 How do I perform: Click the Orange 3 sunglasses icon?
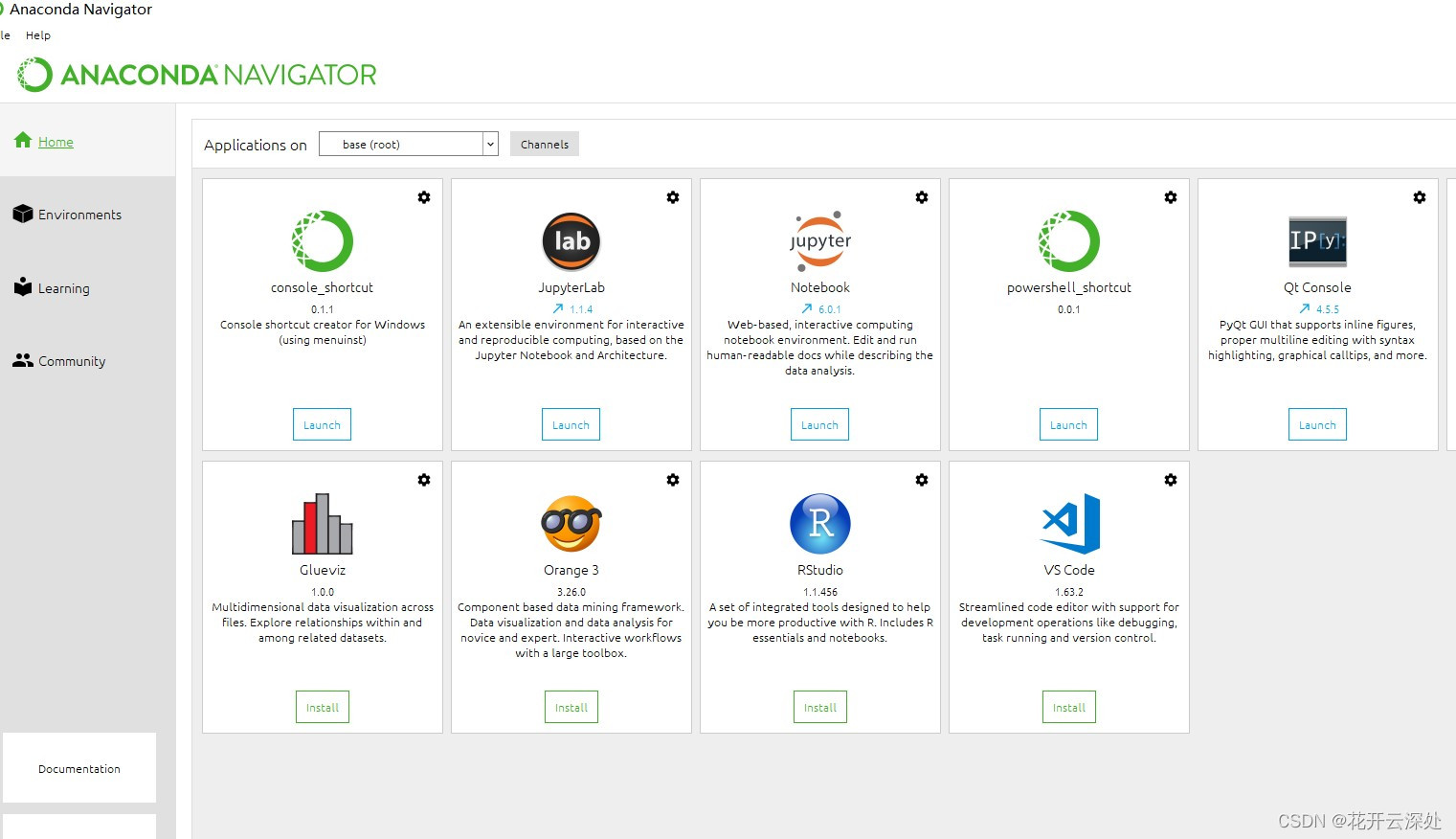pyautogui.click(x=571, y=524)
